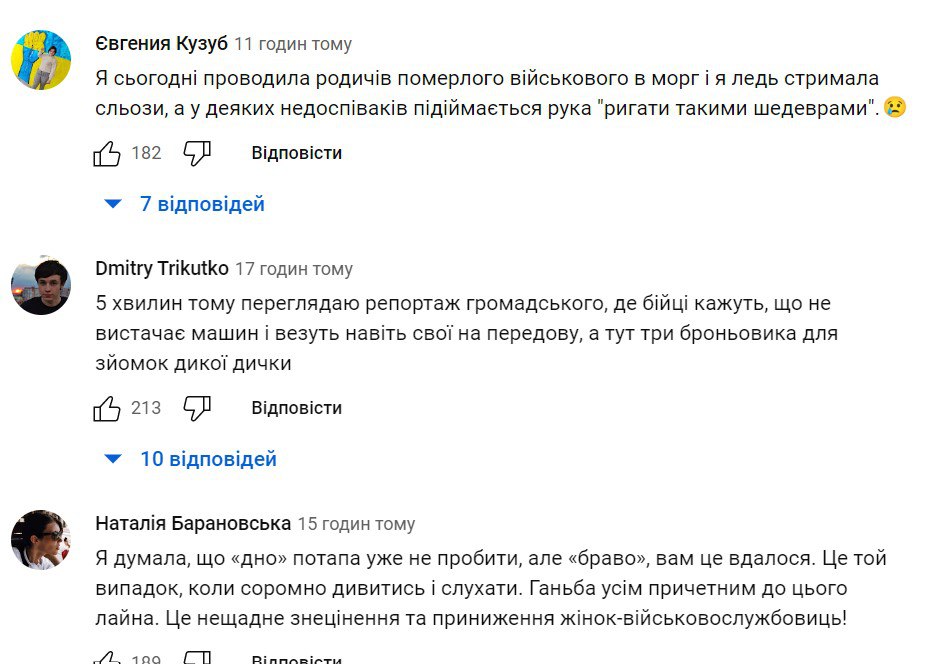Open Наталія Барановська's profile avatar
937x664 pixels.
[x=41, y=540]
